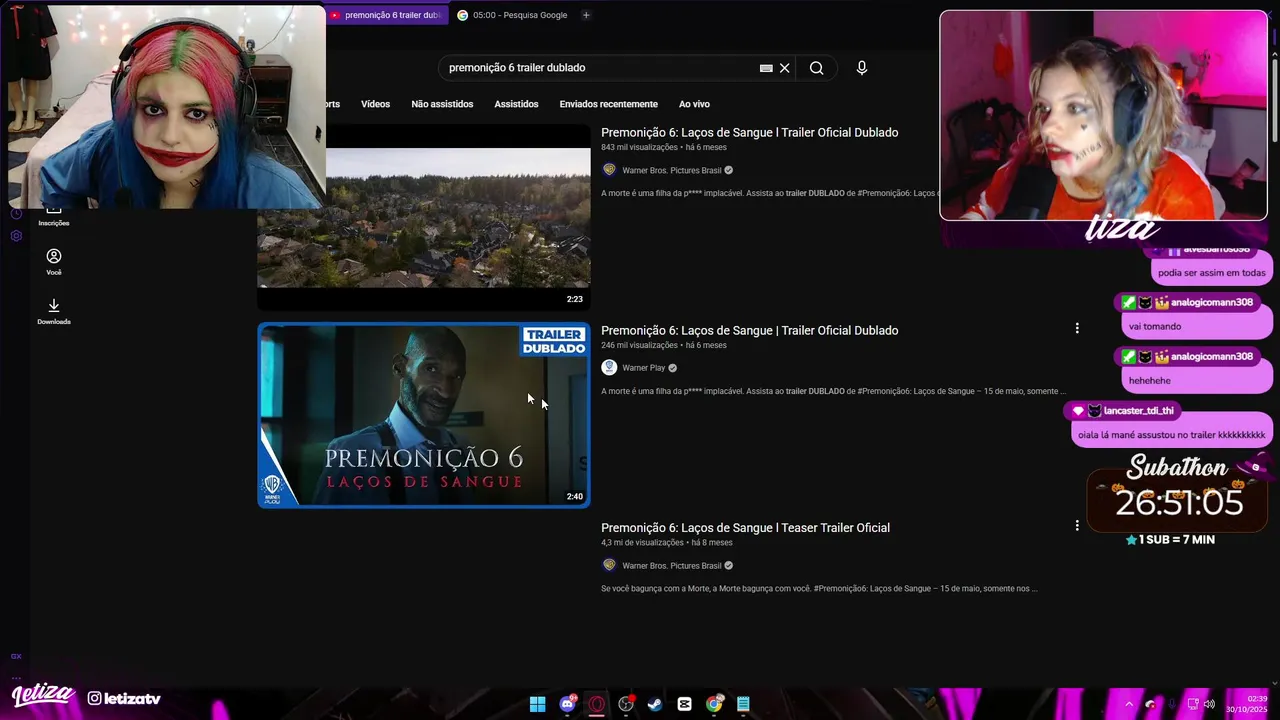Screen dimensions: 1280x720
Task: Click chat message hehehehe
Action: pos(1150,380)
